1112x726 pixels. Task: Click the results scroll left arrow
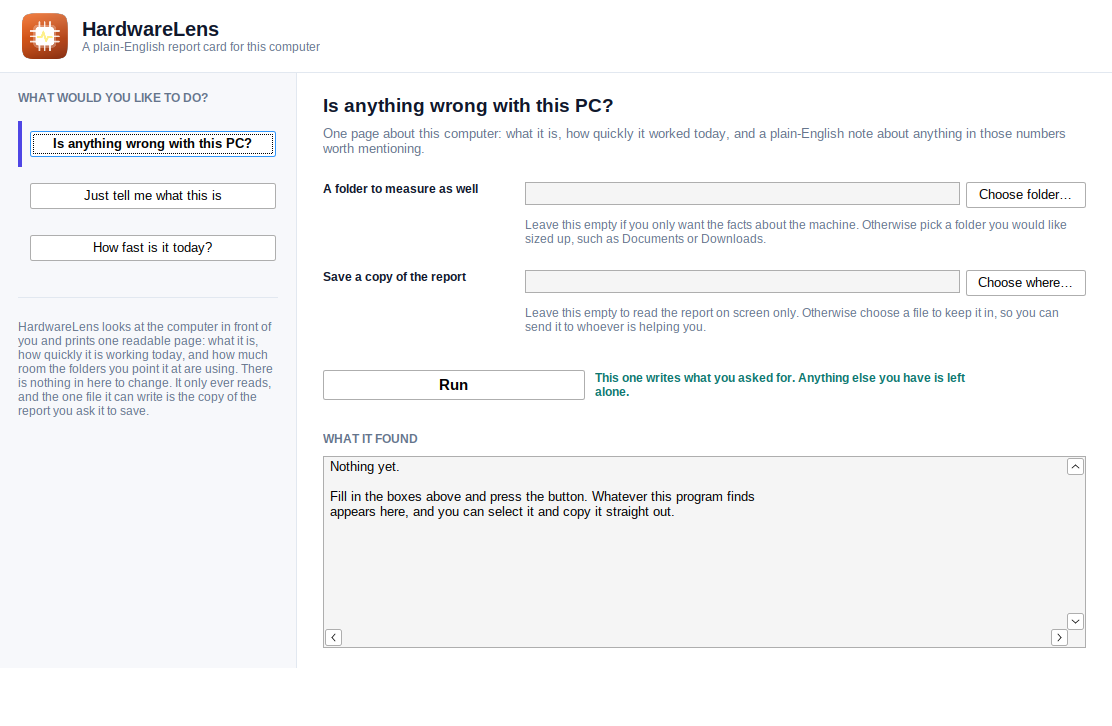click(333, 637)
